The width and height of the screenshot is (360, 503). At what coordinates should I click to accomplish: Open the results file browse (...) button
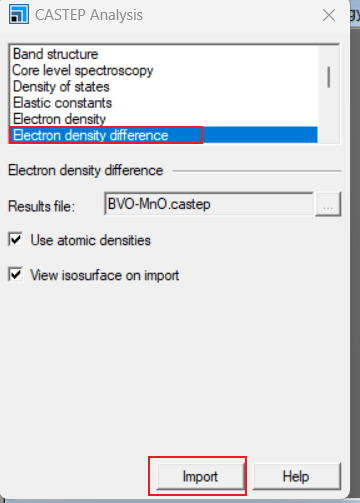pos(328,204)
